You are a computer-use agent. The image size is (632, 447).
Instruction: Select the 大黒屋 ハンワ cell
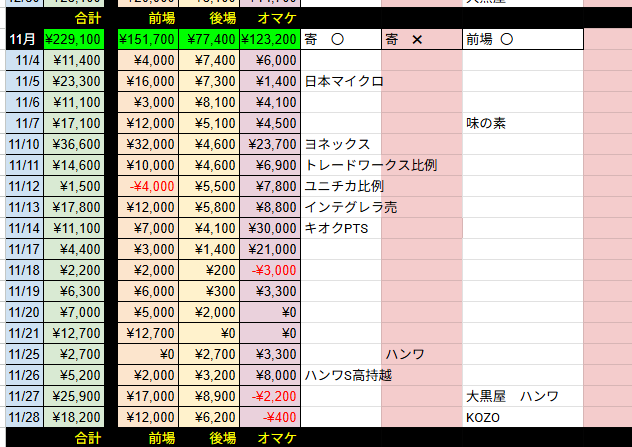pyautogui.click(x=521, y=396)
